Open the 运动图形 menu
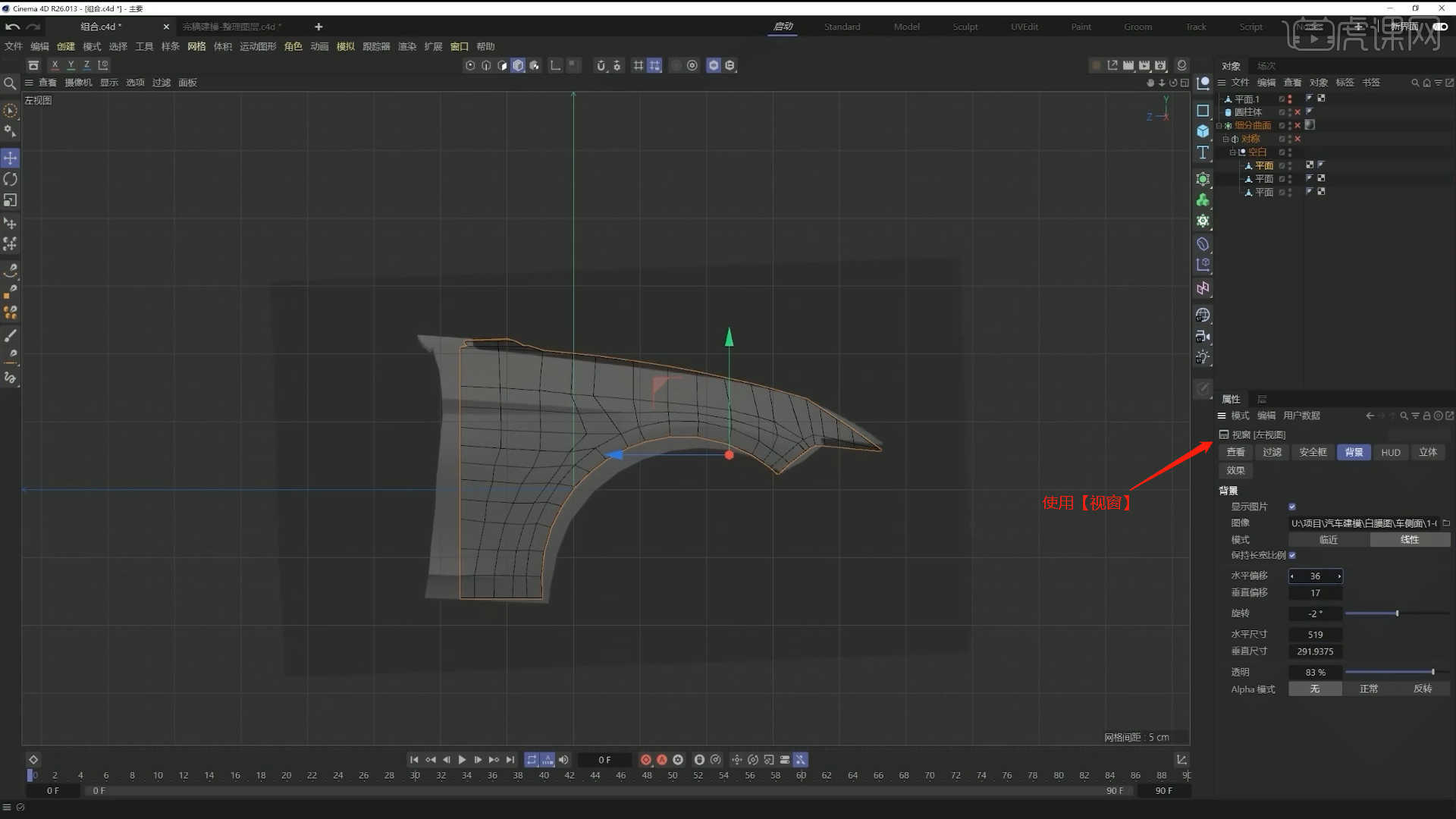This screenshot has height=819, width=1456. [x=258, y=46]
